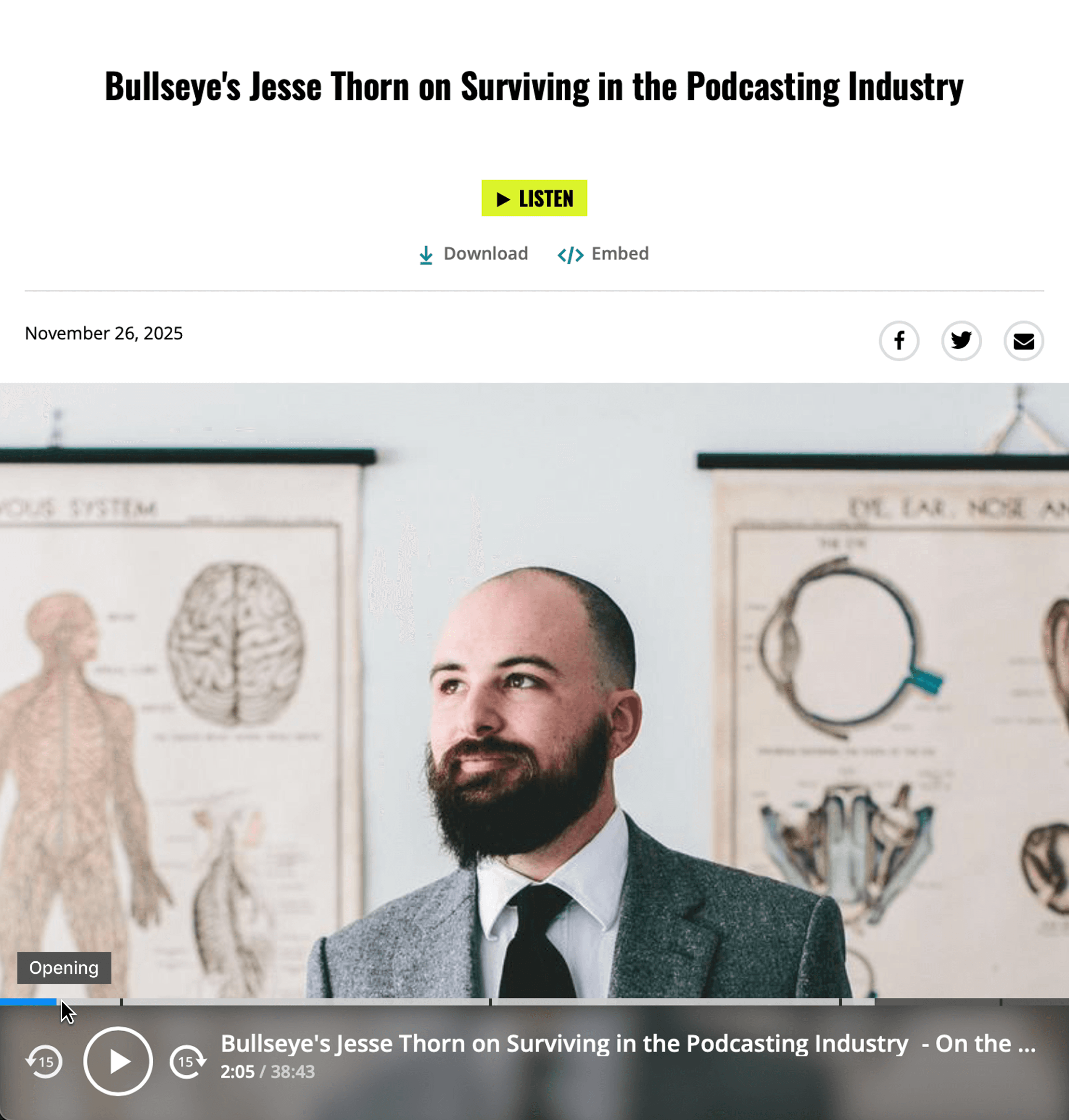
Task: Jump to the last chapter marker on progress bar
Action: coord(1001,1001)
